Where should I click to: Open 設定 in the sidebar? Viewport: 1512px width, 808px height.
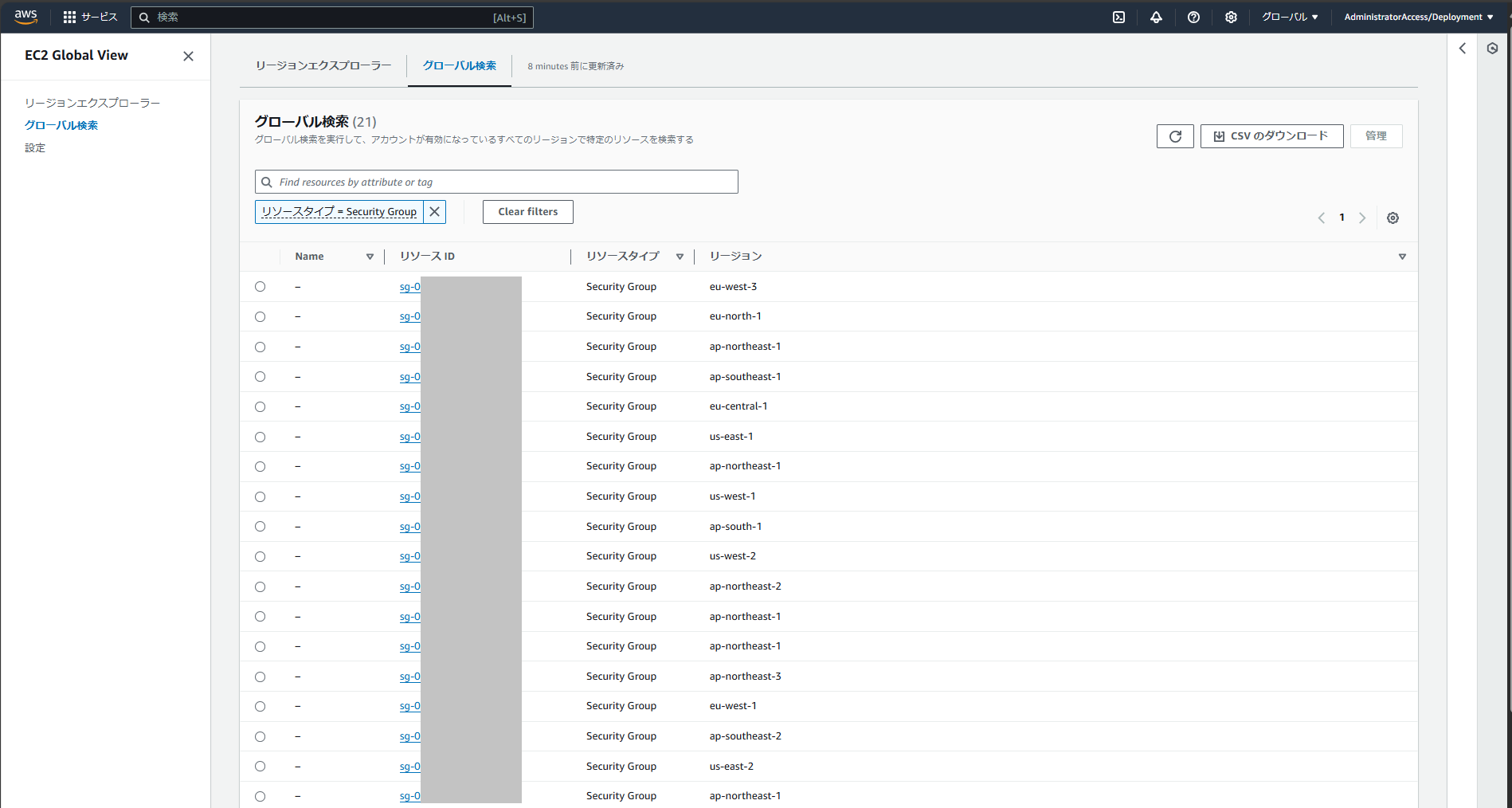tap(35, 147)
